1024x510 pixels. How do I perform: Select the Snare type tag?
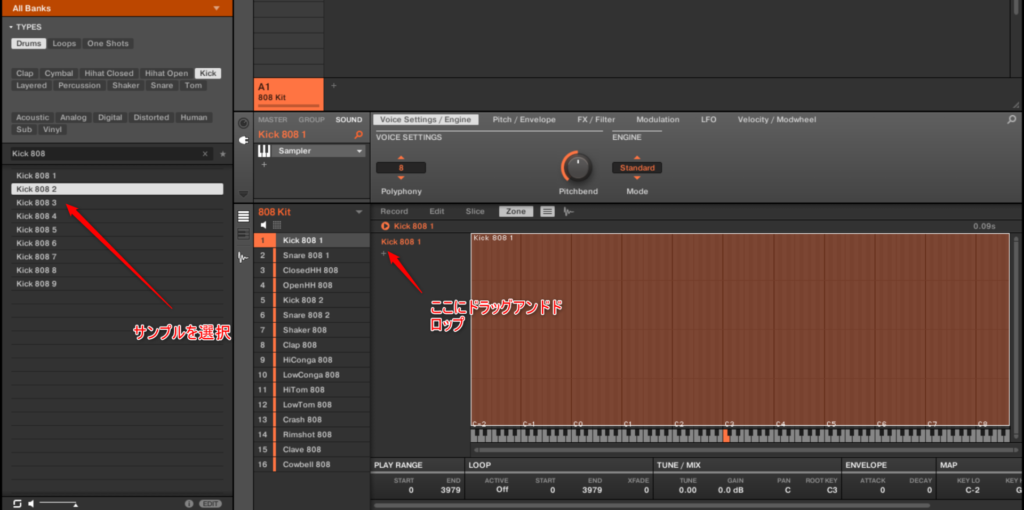coord(161,86)
